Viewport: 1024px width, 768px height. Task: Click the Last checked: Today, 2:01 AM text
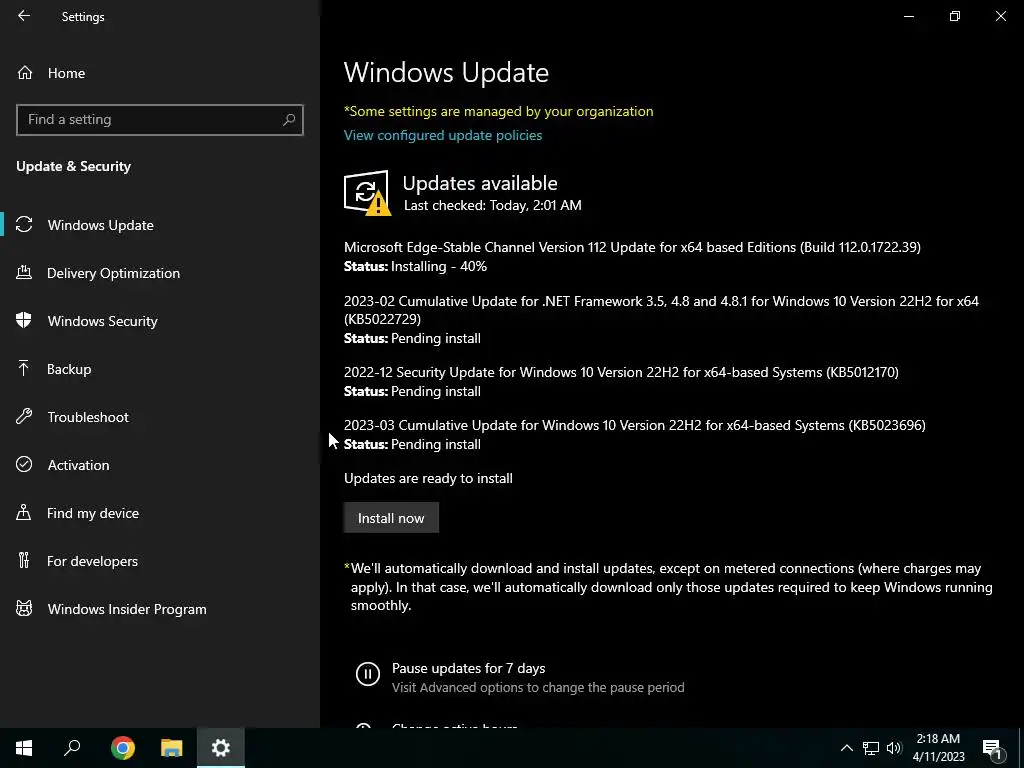[x=492, y=205]
